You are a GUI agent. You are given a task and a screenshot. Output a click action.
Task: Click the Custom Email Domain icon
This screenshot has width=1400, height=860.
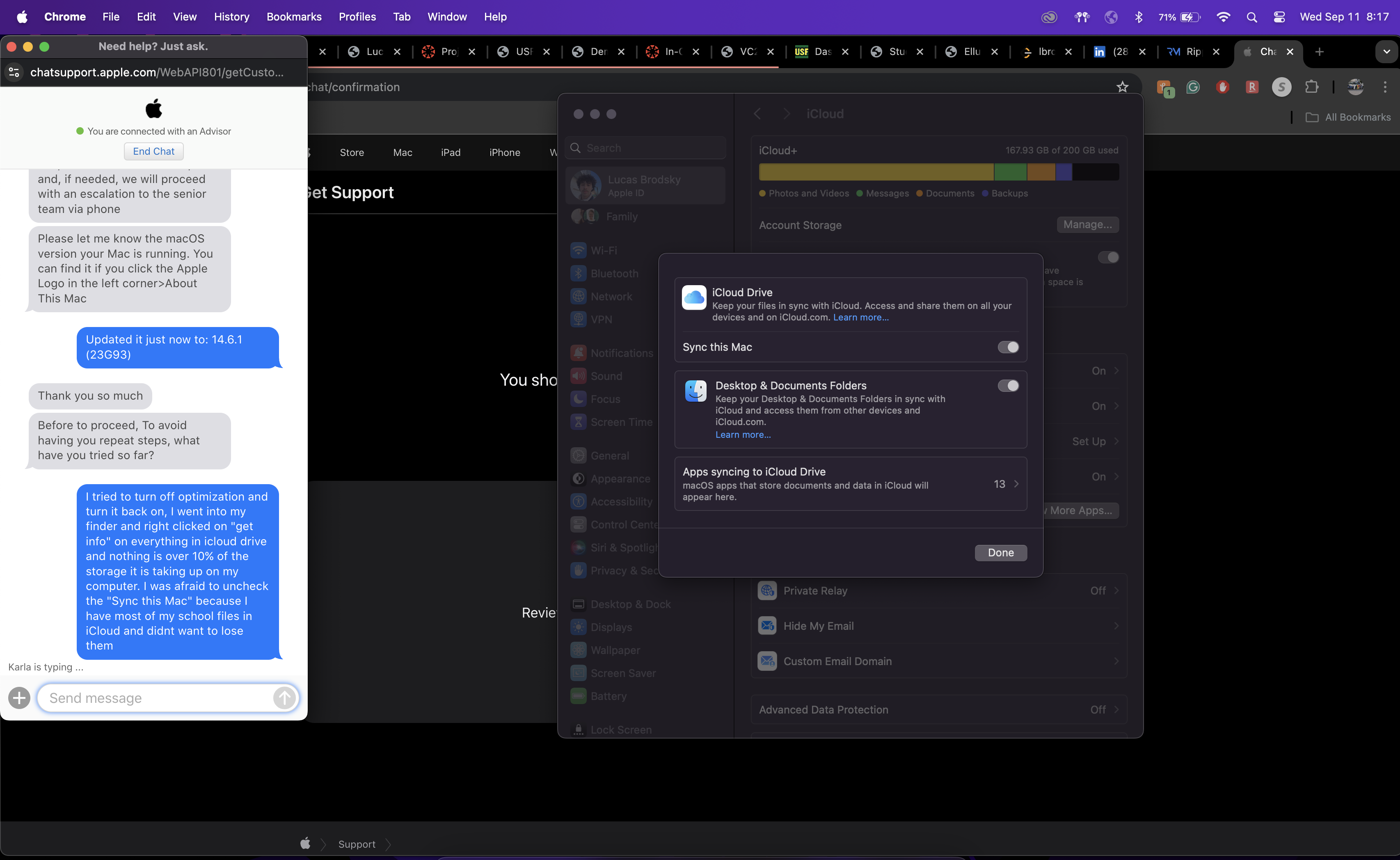pos(767,661)
